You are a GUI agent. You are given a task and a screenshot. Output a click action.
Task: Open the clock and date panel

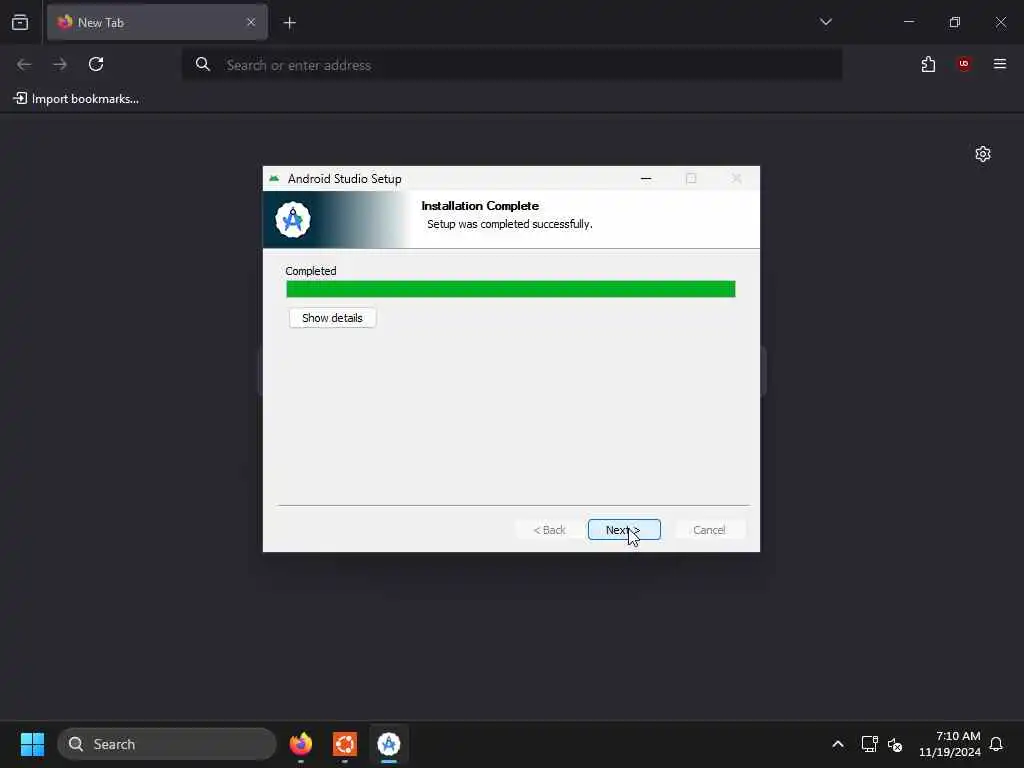point(950,744)
